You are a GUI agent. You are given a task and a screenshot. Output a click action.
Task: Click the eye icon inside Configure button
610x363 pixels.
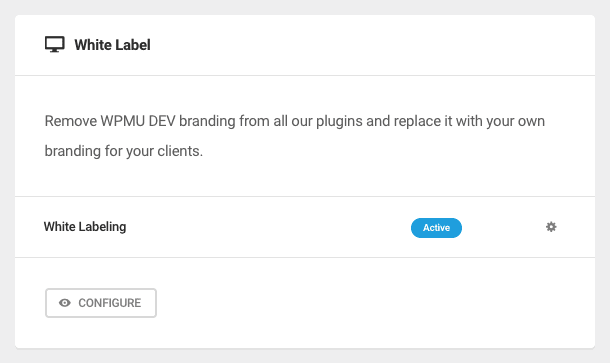(65, 303)
